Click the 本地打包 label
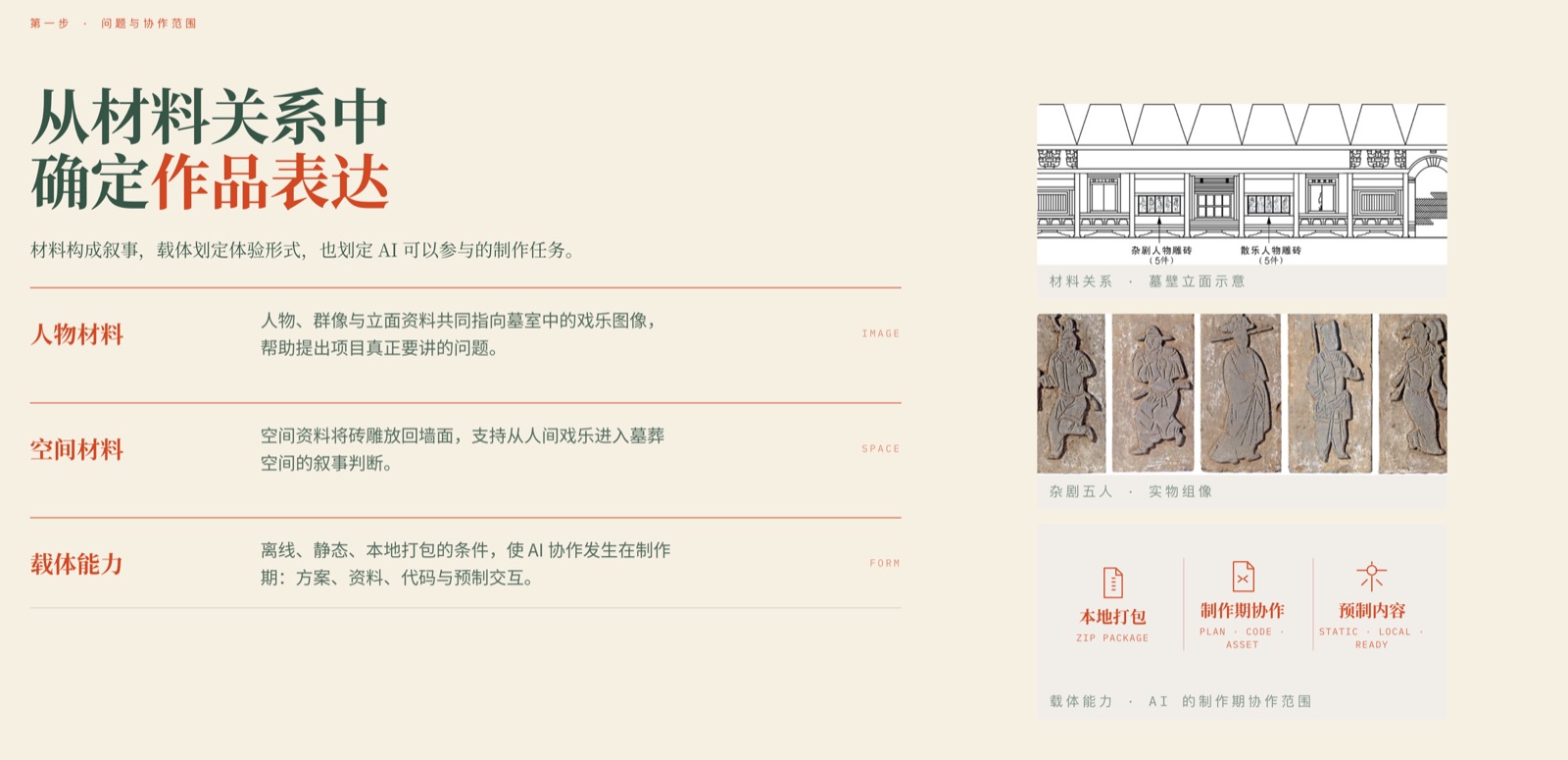1568x760 pixels. [x=1112, y=617]
